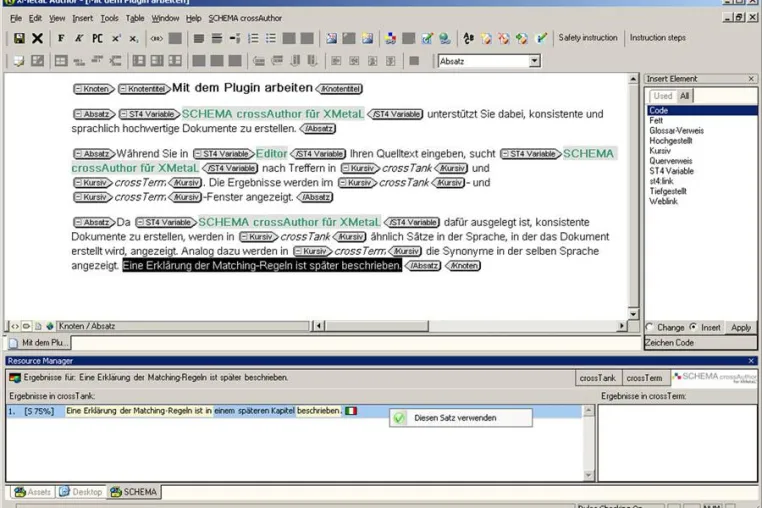The width and height of the screenshot is (762, 508).
Task: Collapse Absatz tag before 'Da'
Action: tap(78, 223)
